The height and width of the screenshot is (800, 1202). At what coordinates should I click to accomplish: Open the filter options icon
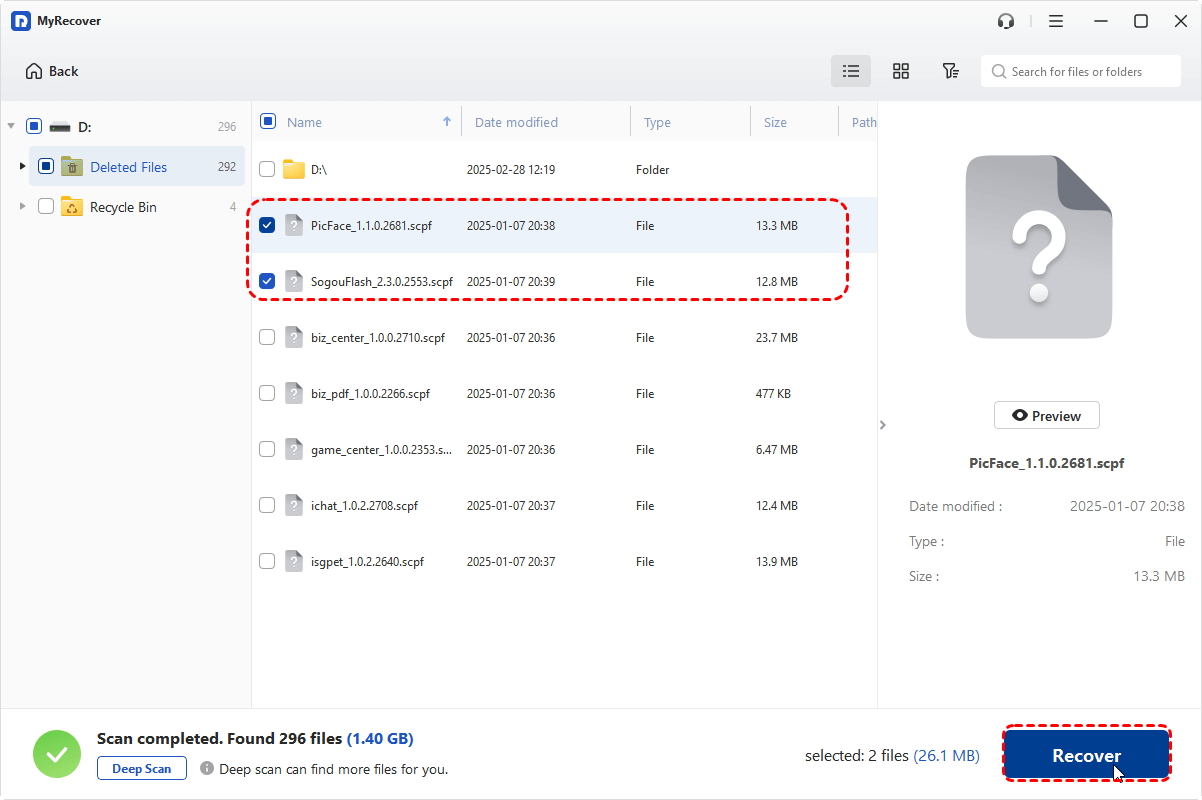[951, 71]
